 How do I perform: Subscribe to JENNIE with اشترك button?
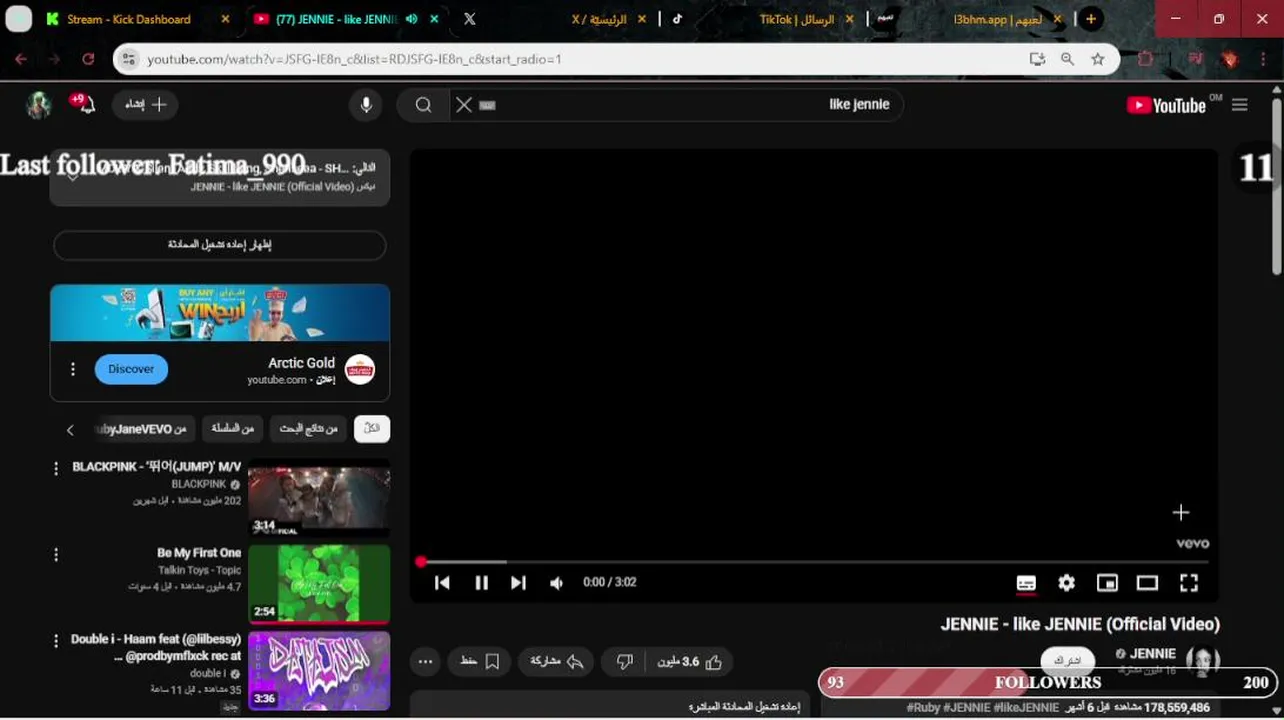click(x=1067, y=661)
